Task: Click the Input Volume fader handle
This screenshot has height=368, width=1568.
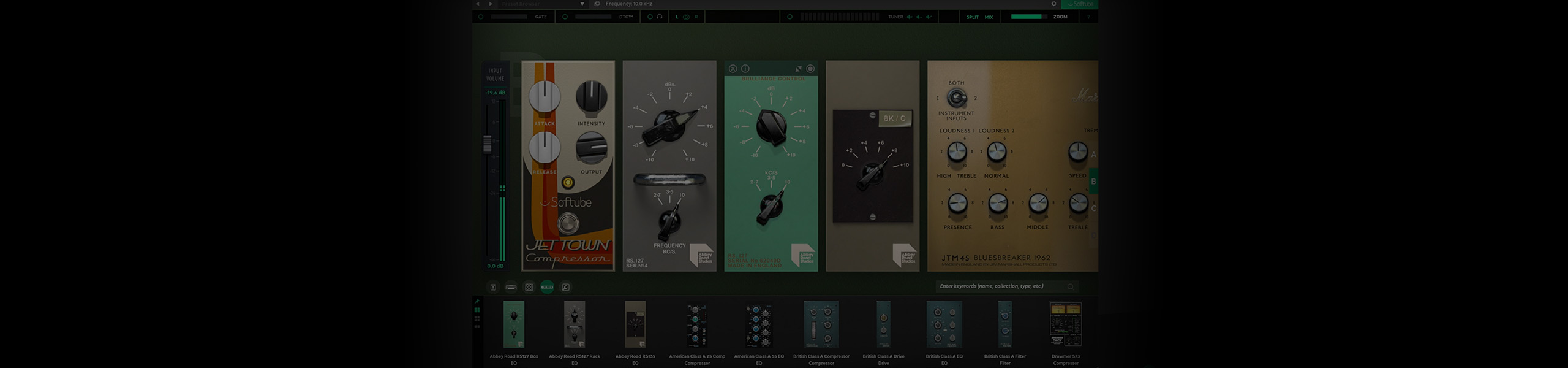Action: (x=488, y=144)
